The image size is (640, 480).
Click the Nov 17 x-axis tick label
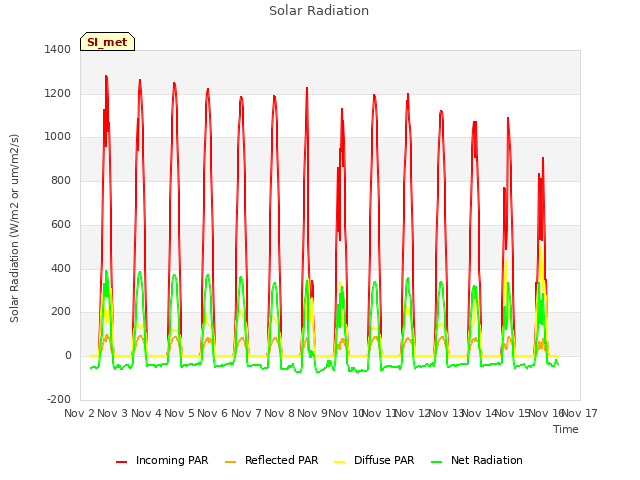(580, 413)
